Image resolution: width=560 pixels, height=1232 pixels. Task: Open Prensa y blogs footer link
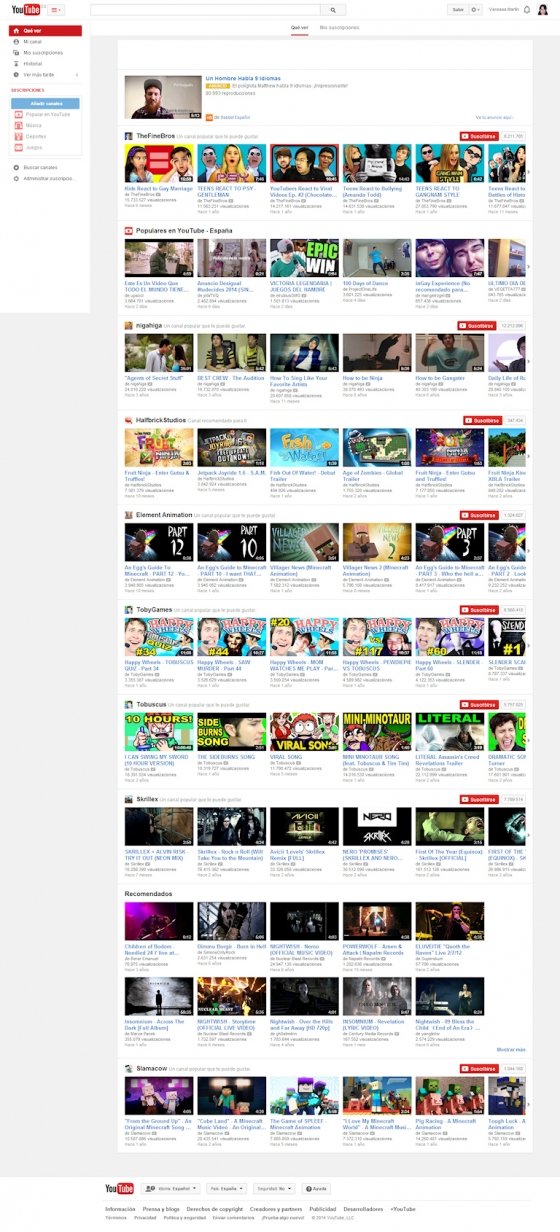(161, 1208)
